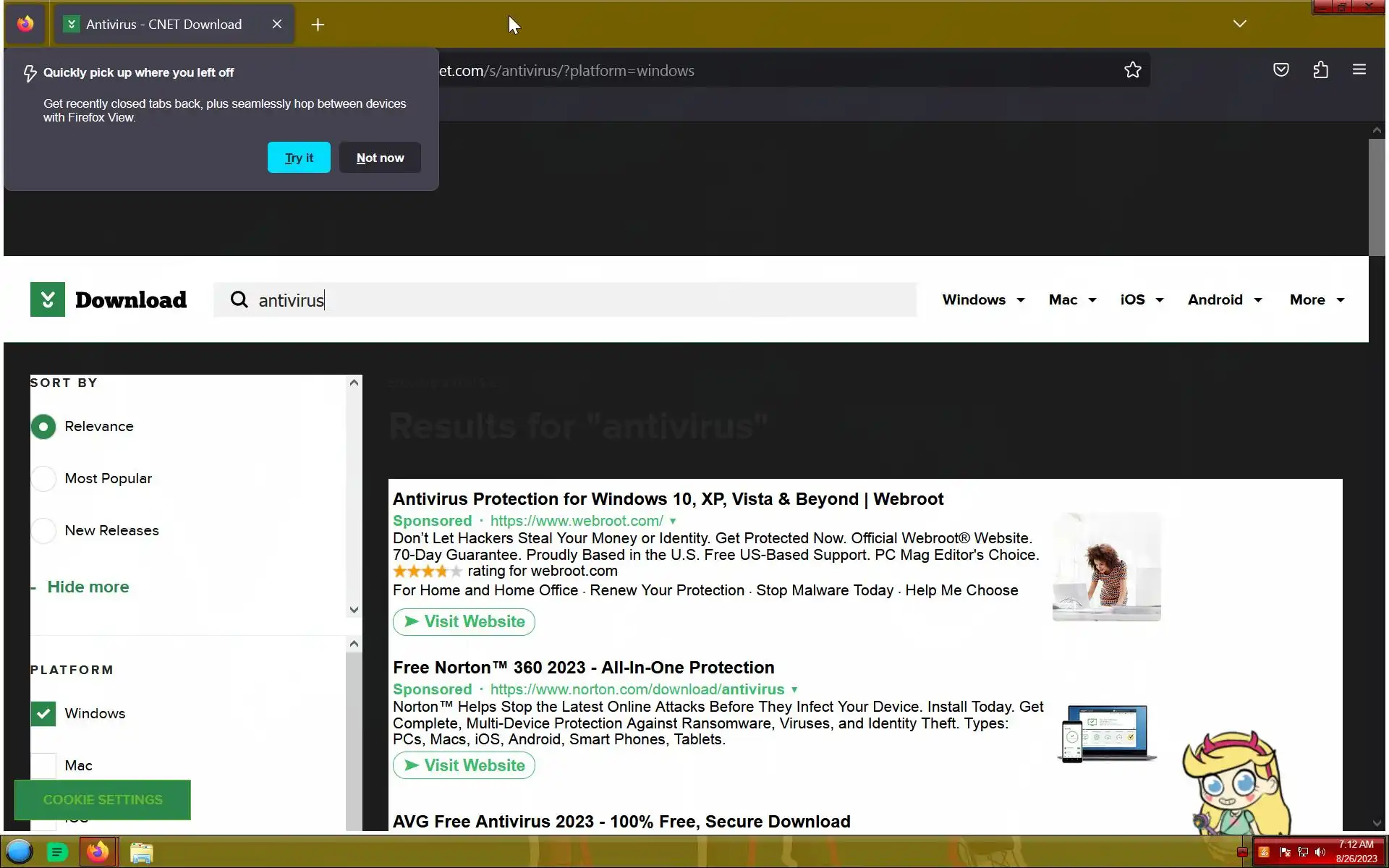Expand the Android navigation dropdown
The image size is (1389, 868).
coord(1224,299)
